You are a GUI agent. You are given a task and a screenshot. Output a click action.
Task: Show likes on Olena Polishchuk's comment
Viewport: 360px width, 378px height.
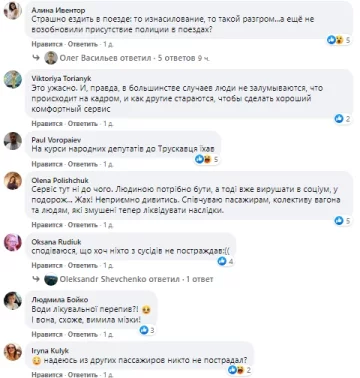[x=343, y=221]
